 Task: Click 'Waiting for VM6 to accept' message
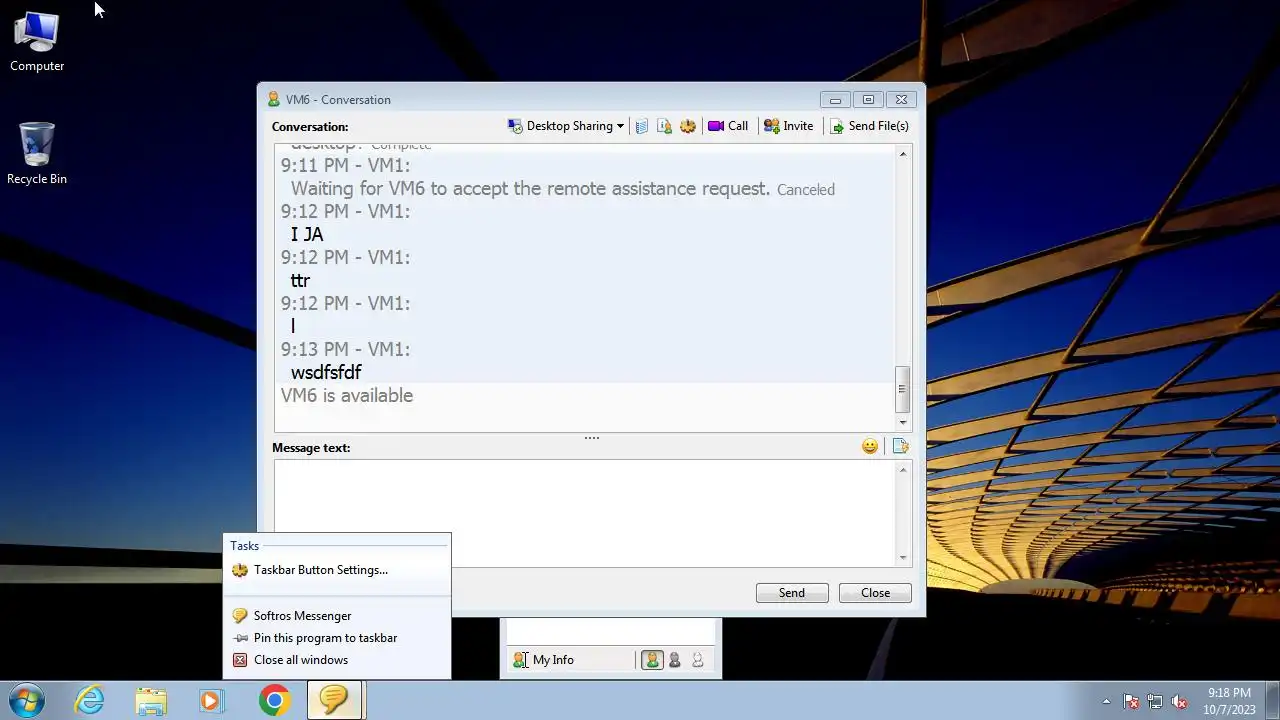(530, 188)
